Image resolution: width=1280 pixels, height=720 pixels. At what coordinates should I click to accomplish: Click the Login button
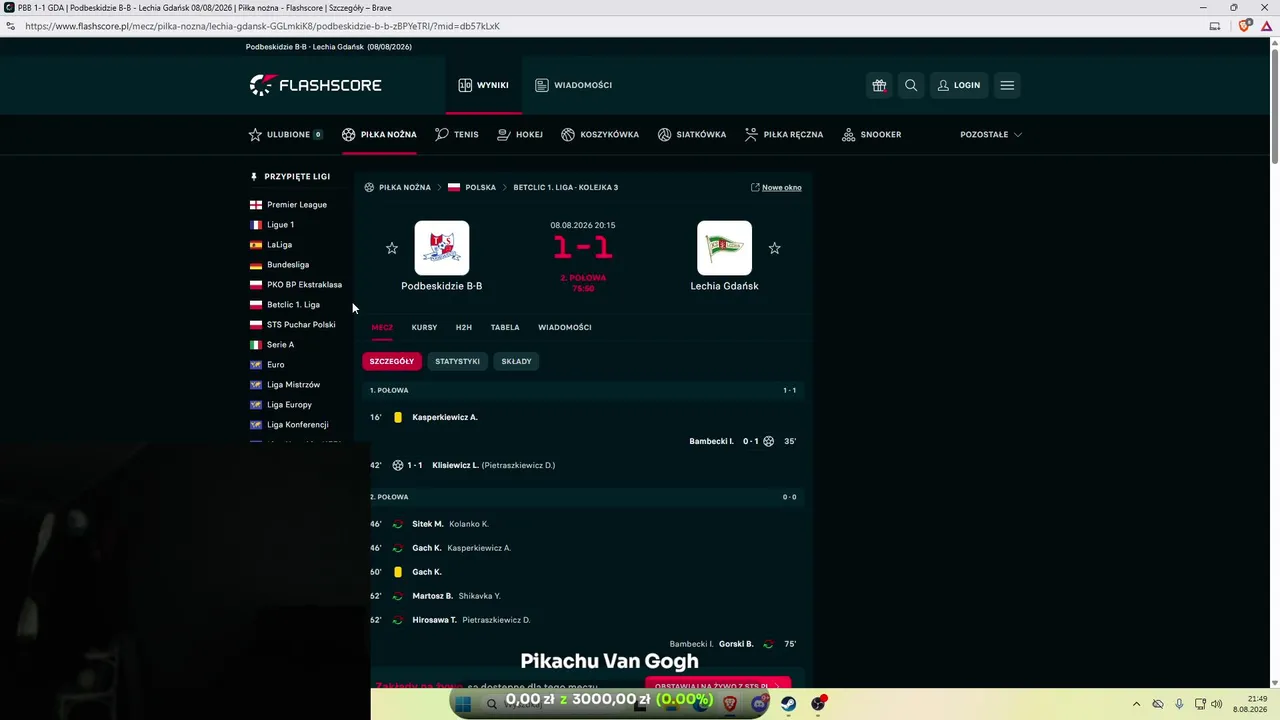pyautogui.click(x=958, y=85)
